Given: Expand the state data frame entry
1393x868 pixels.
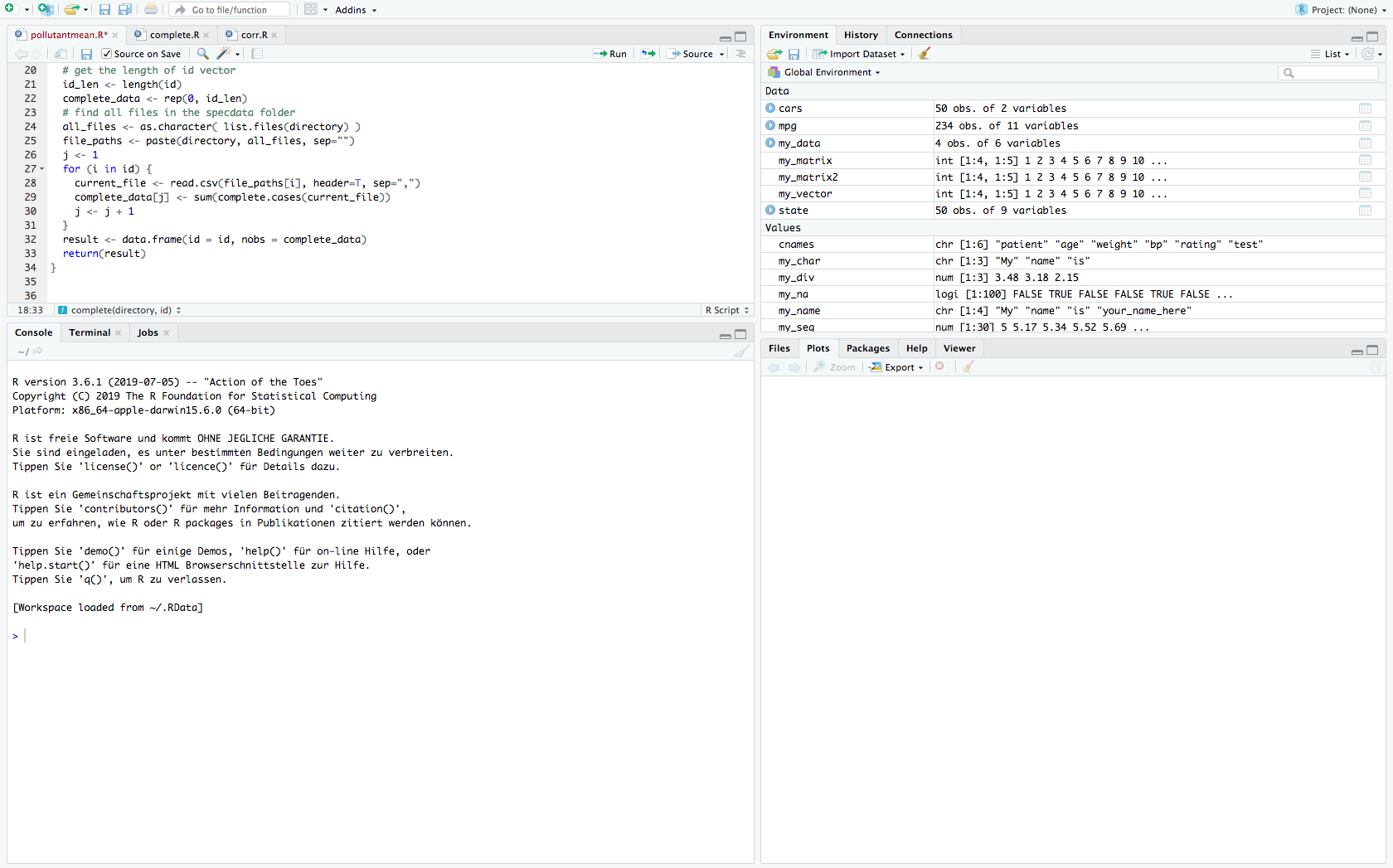Looking at the screenshot, I should coord(770,211).
